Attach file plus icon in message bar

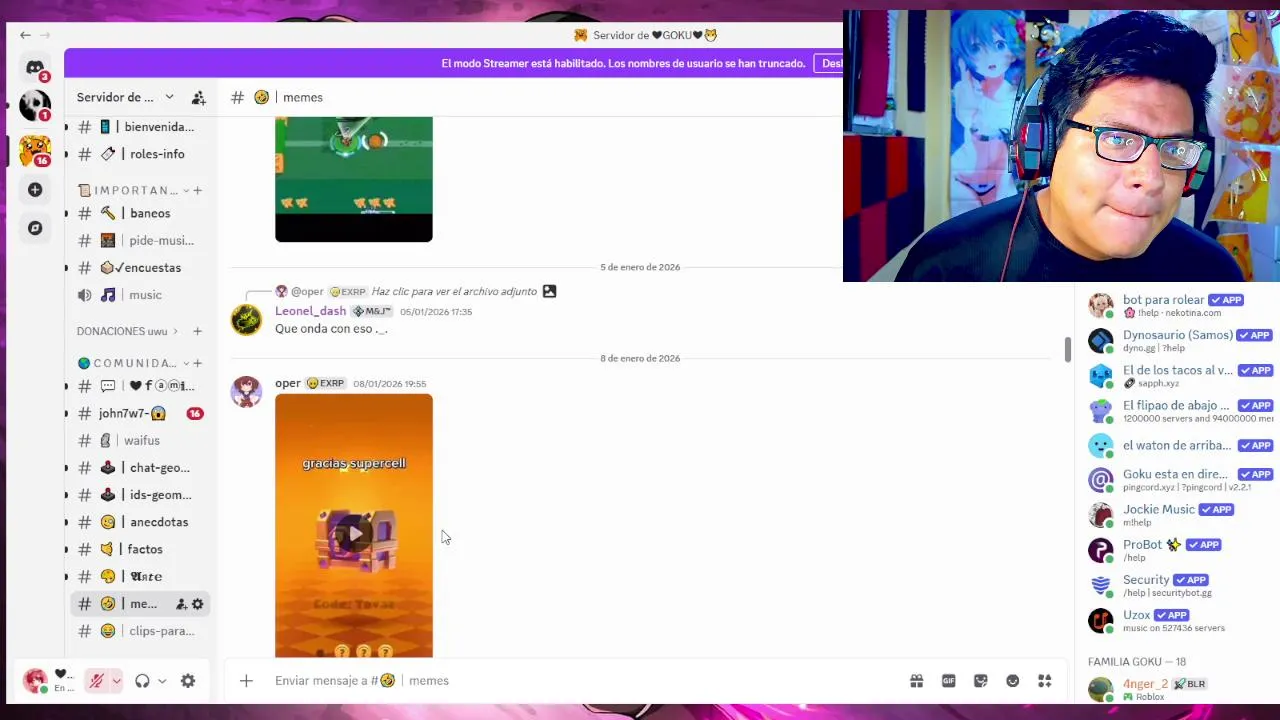tap(246, 681)
